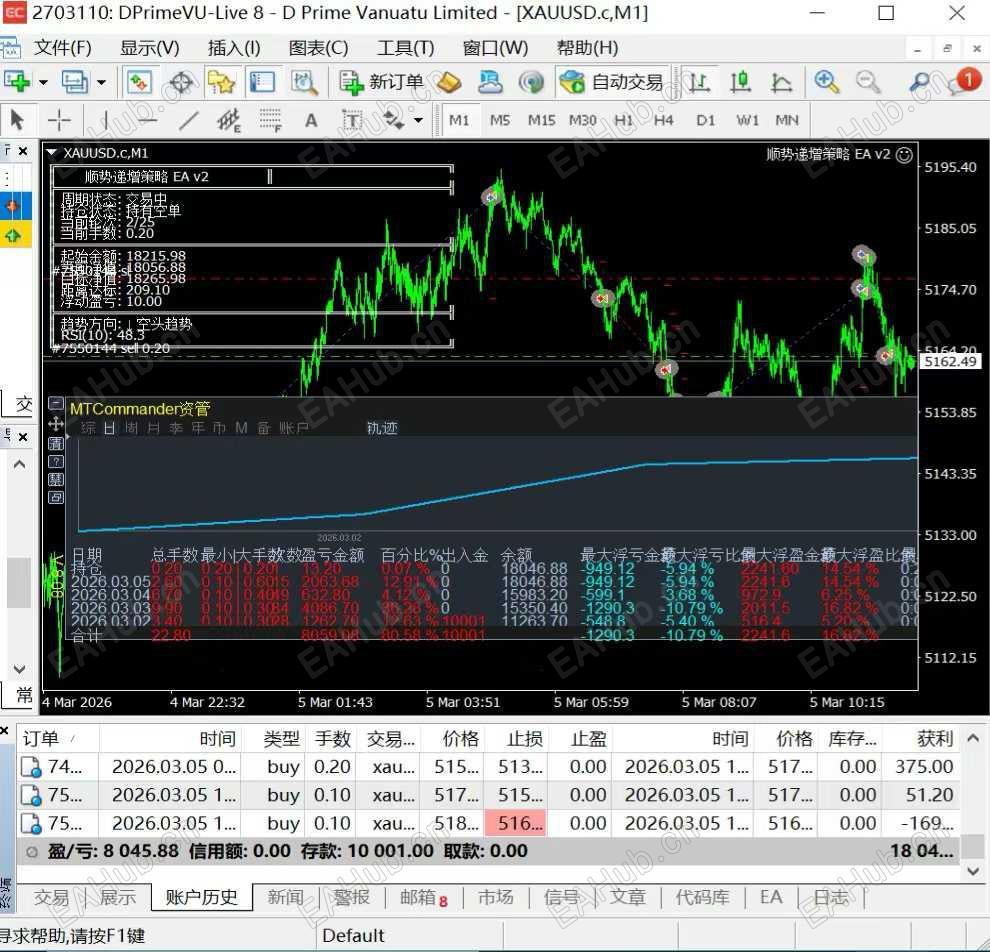Switch chart to candlestick display mode
Image resolution: width=990 pixels, height=952 pixels.
pyautogui.click(x=741, y=82)
